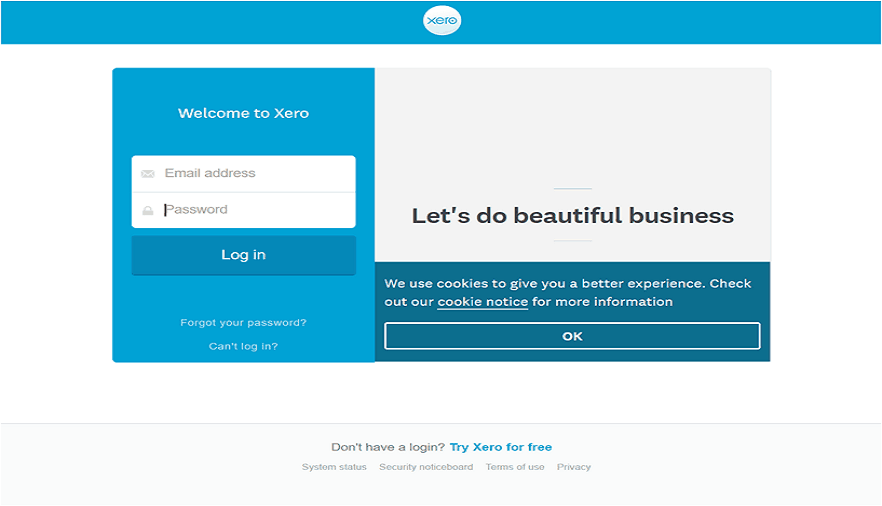Dismiss cookie banner with OK button
This screenshot has width=882, height=506.
(572, 336)
